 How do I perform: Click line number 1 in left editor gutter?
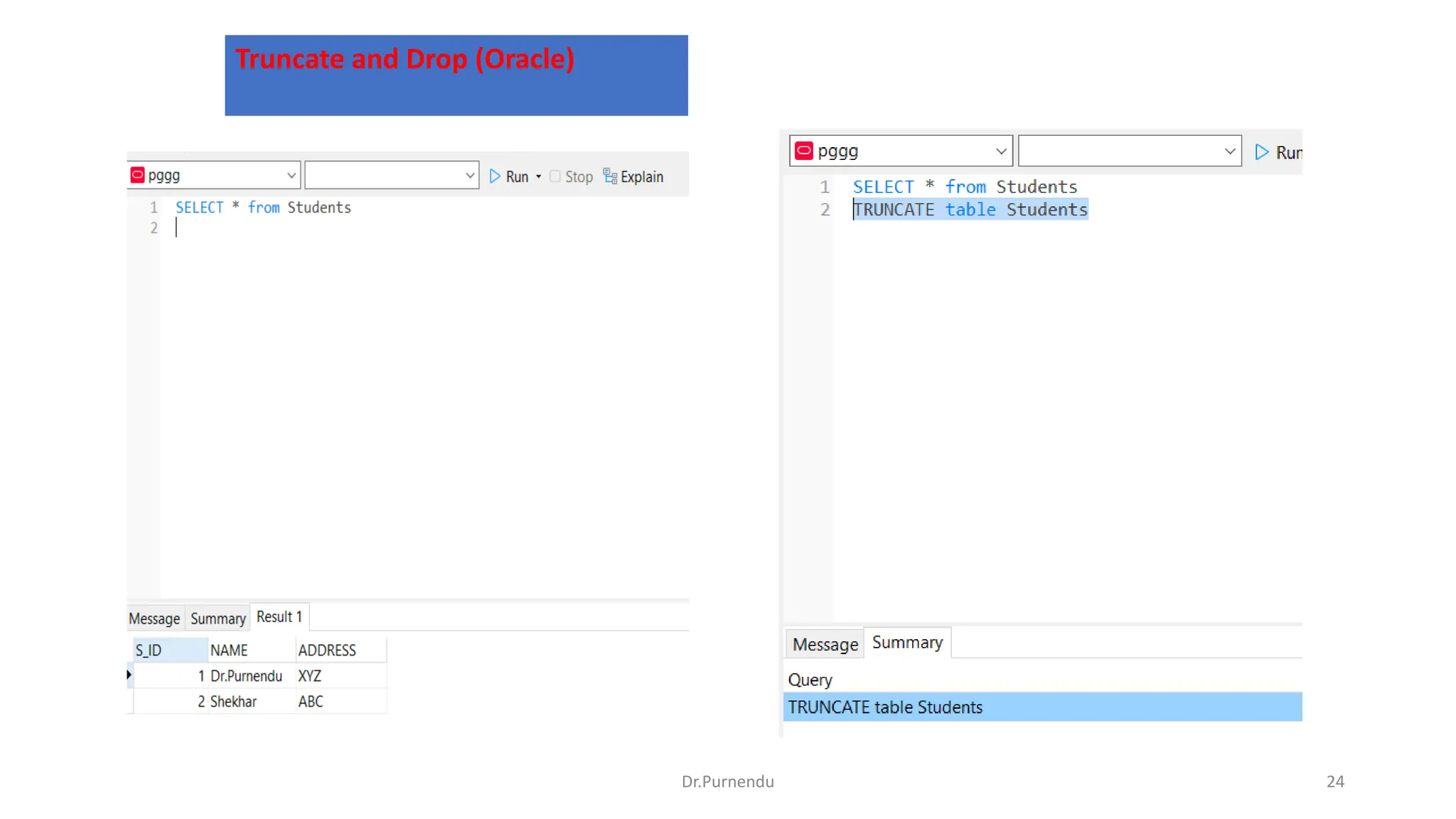[154, 208]
